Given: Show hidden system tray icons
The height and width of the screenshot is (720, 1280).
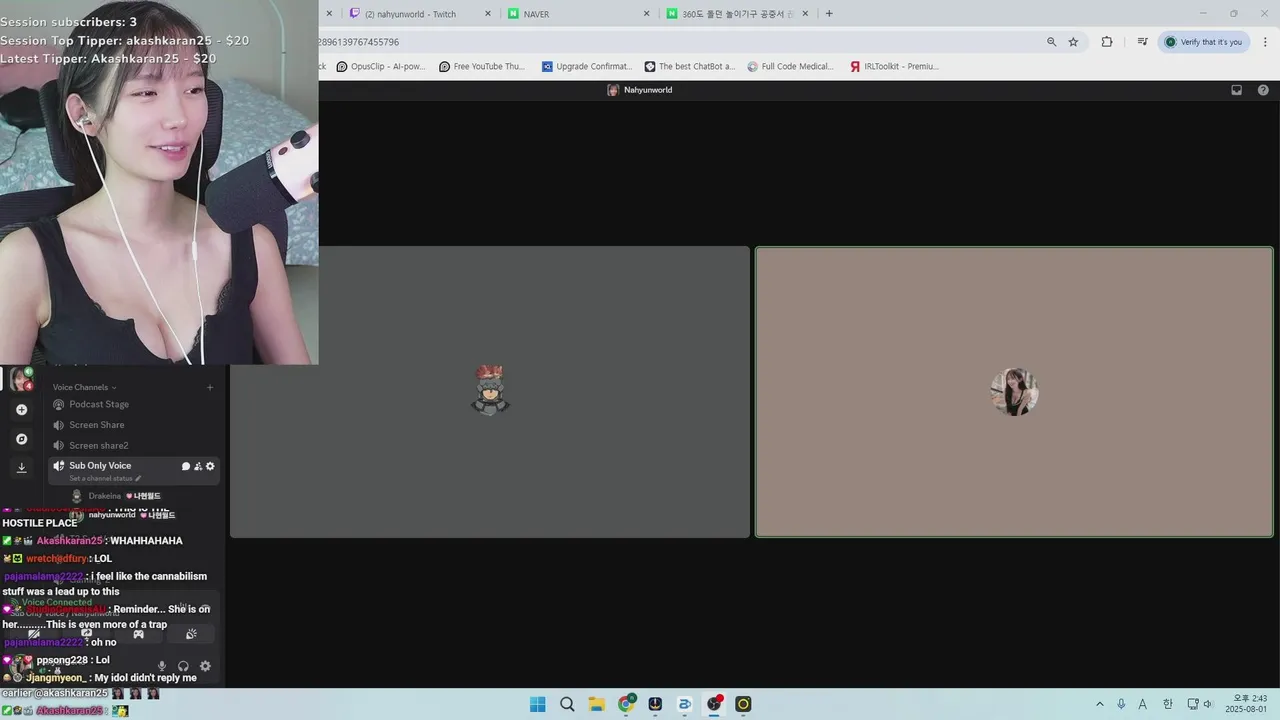Looking at the screenshot, I should click(x=1100, y=704).
